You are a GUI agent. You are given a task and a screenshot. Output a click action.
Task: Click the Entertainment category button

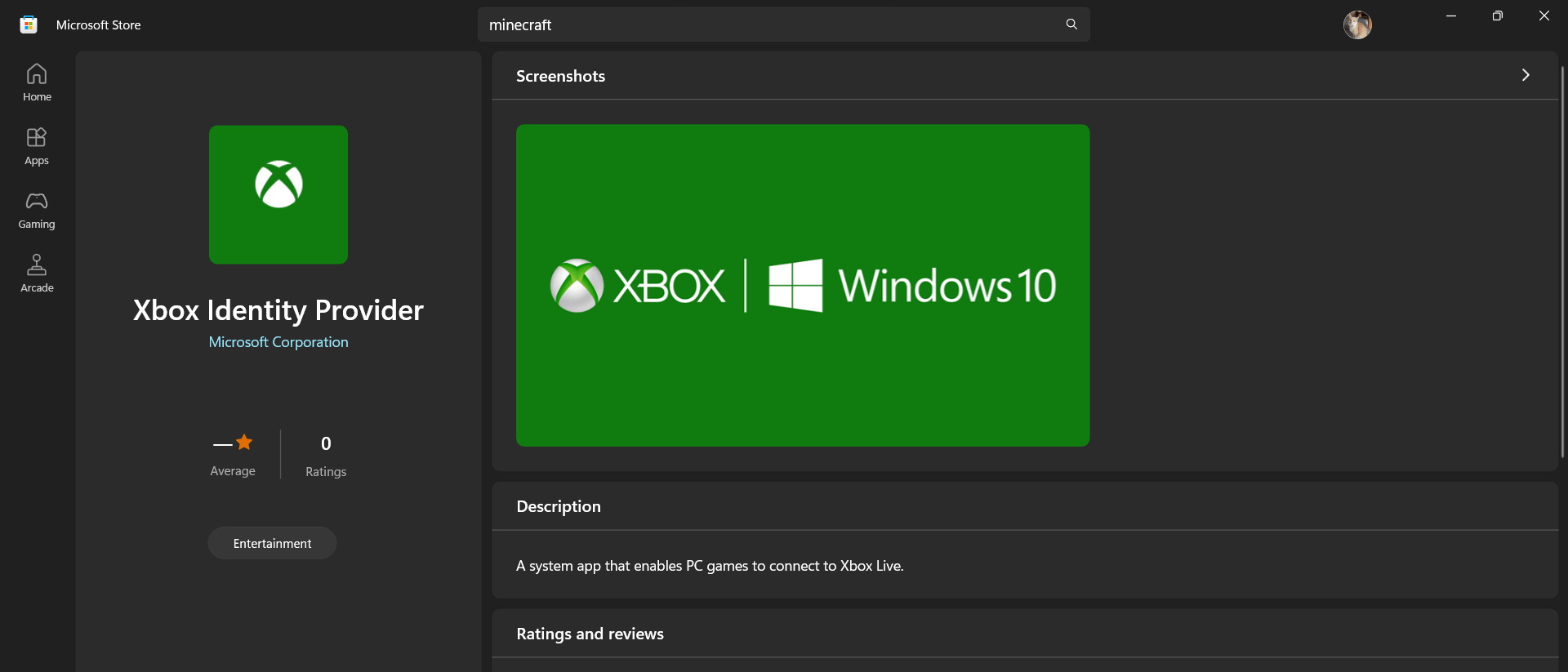tap(272, 543)
